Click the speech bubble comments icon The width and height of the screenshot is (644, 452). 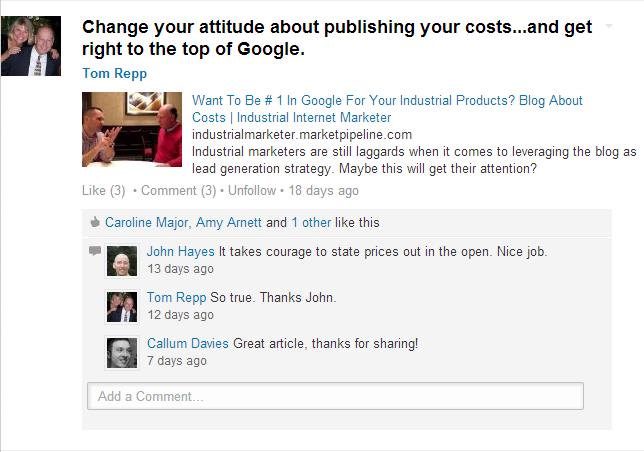[95, 250]
